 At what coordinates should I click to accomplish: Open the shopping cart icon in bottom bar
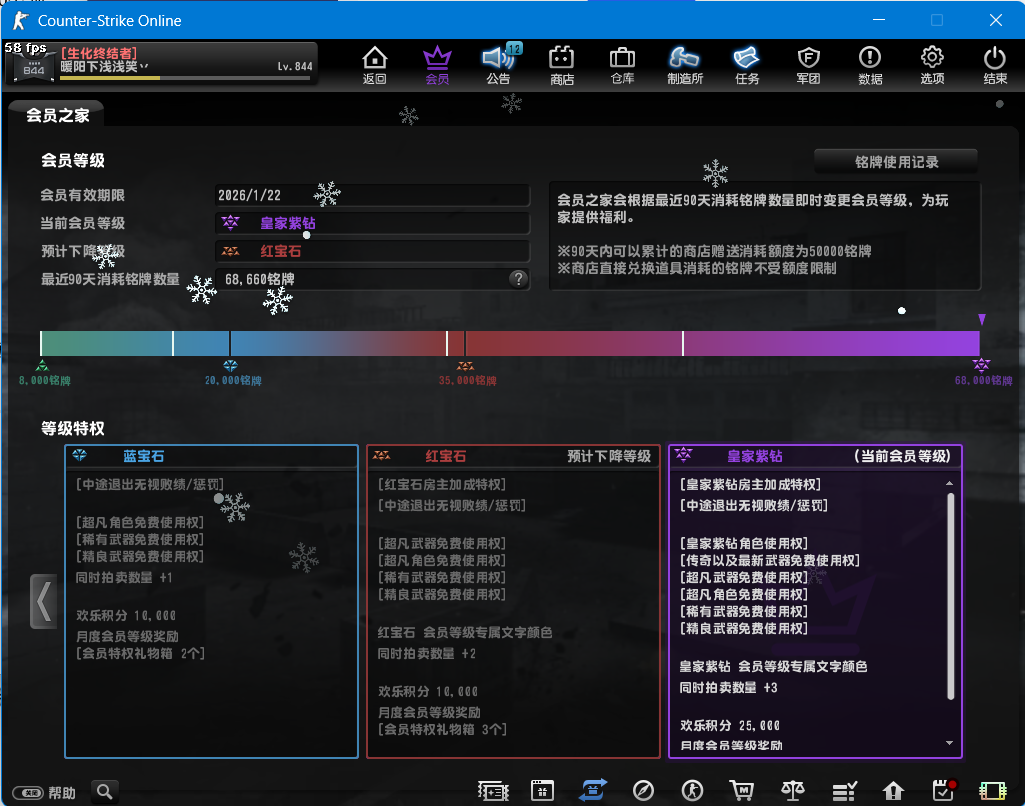742,790
